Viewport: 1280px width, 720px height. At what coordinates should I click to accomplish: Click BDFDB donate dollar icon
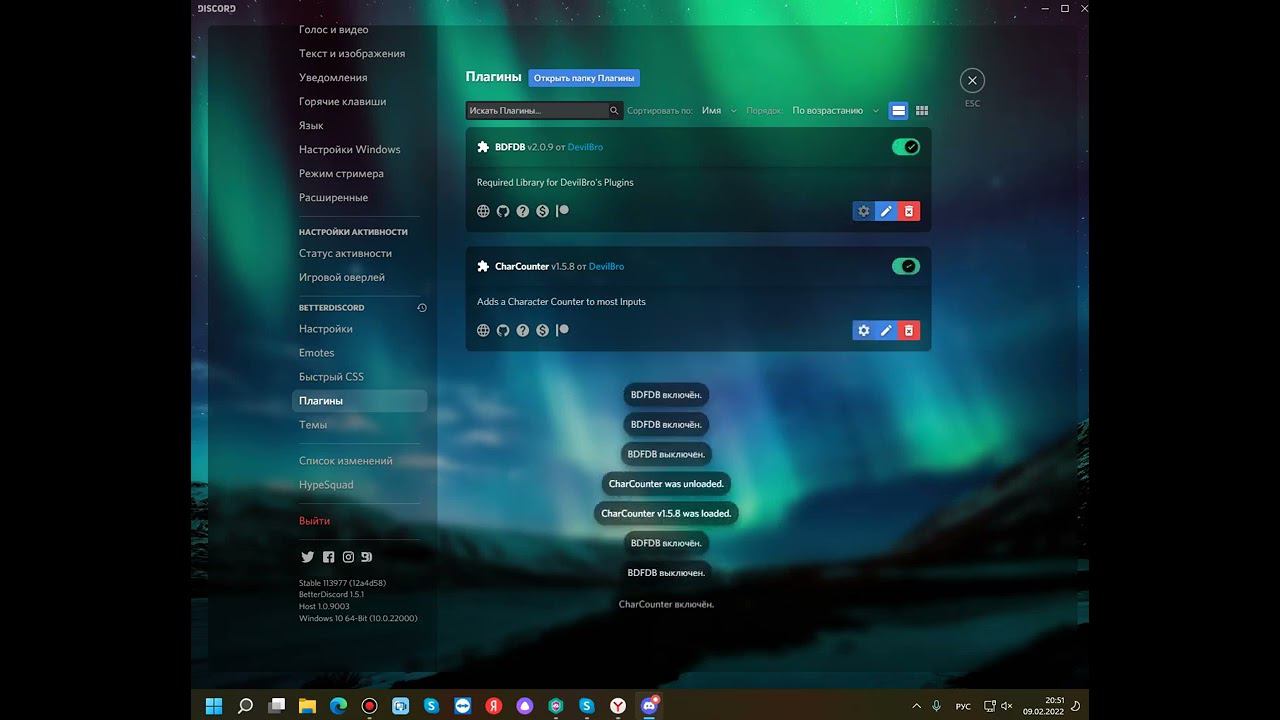pyautogui.click(x=543, y=211)
